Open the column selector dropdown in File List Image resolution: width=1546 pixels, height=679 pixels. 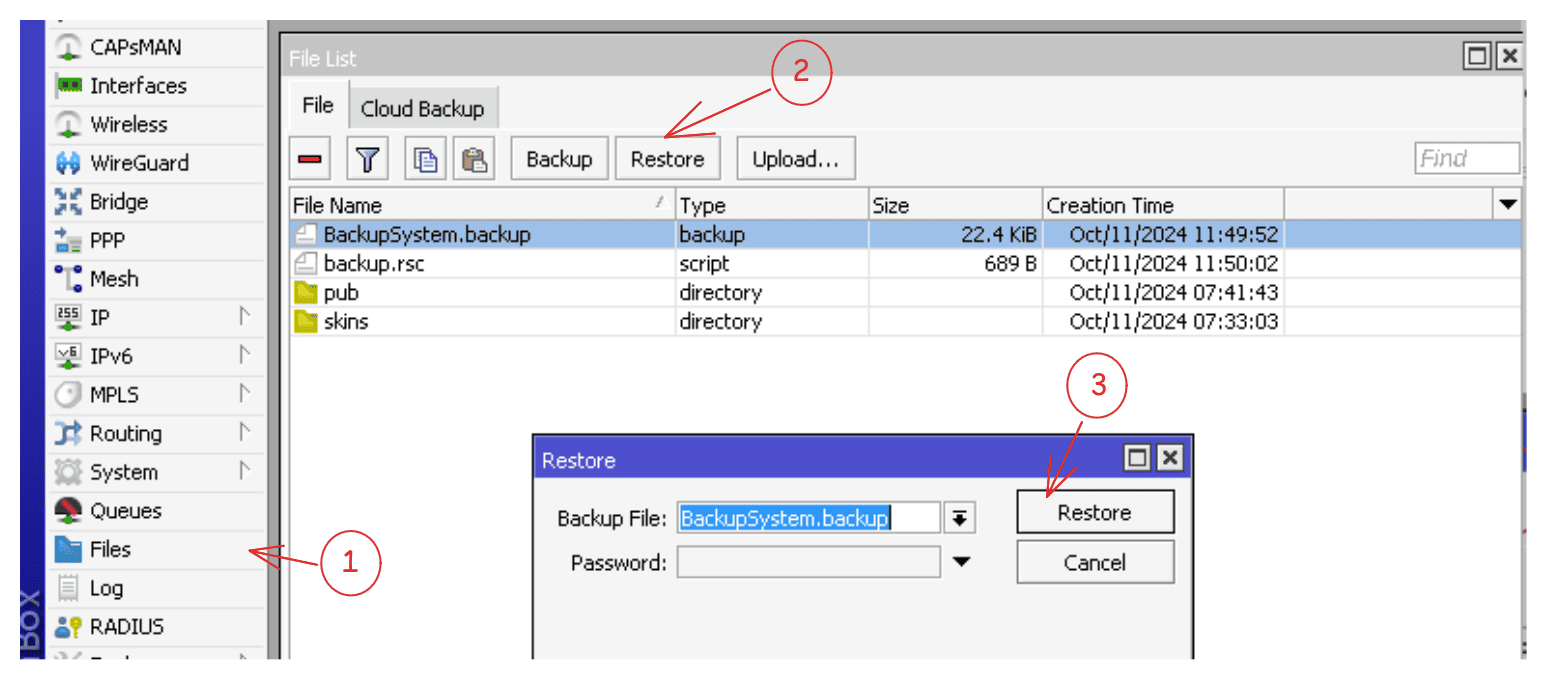click(x=1508, y=205)
